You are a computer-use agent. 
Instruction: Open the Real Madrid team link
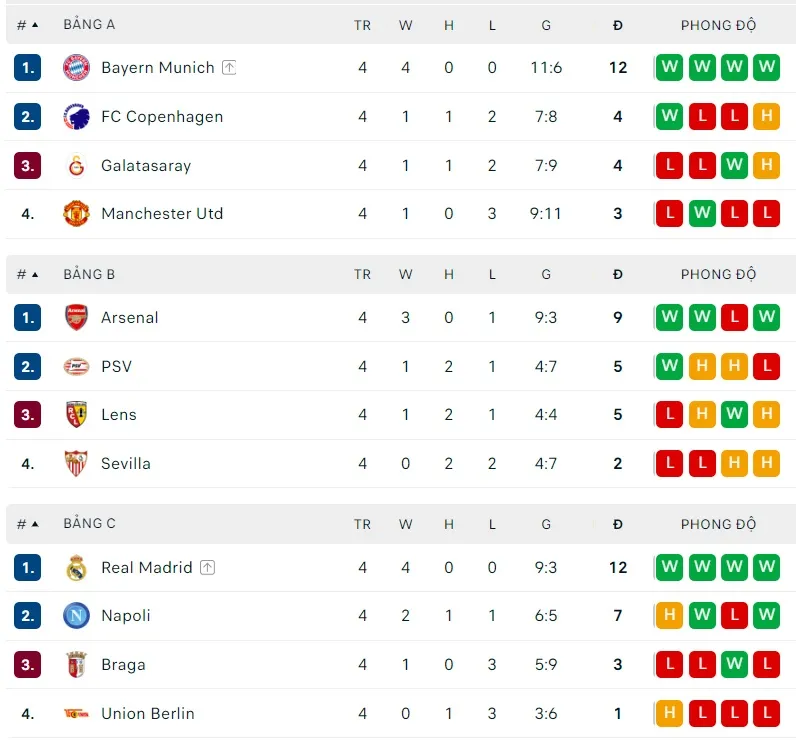(x=146, y=568)
